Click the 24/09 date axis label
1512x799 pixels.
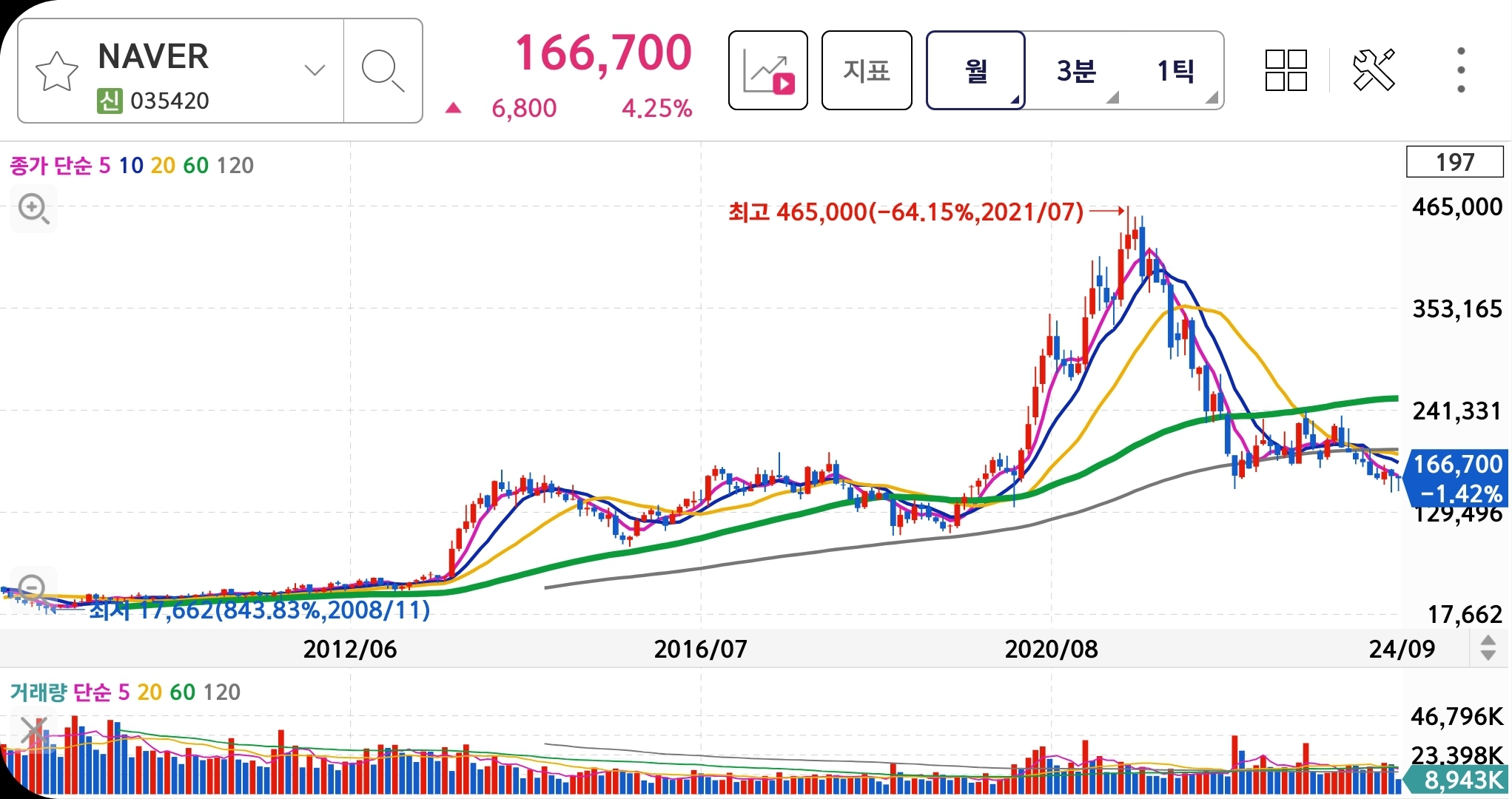pyautogui.click(x=1402, y=649)
